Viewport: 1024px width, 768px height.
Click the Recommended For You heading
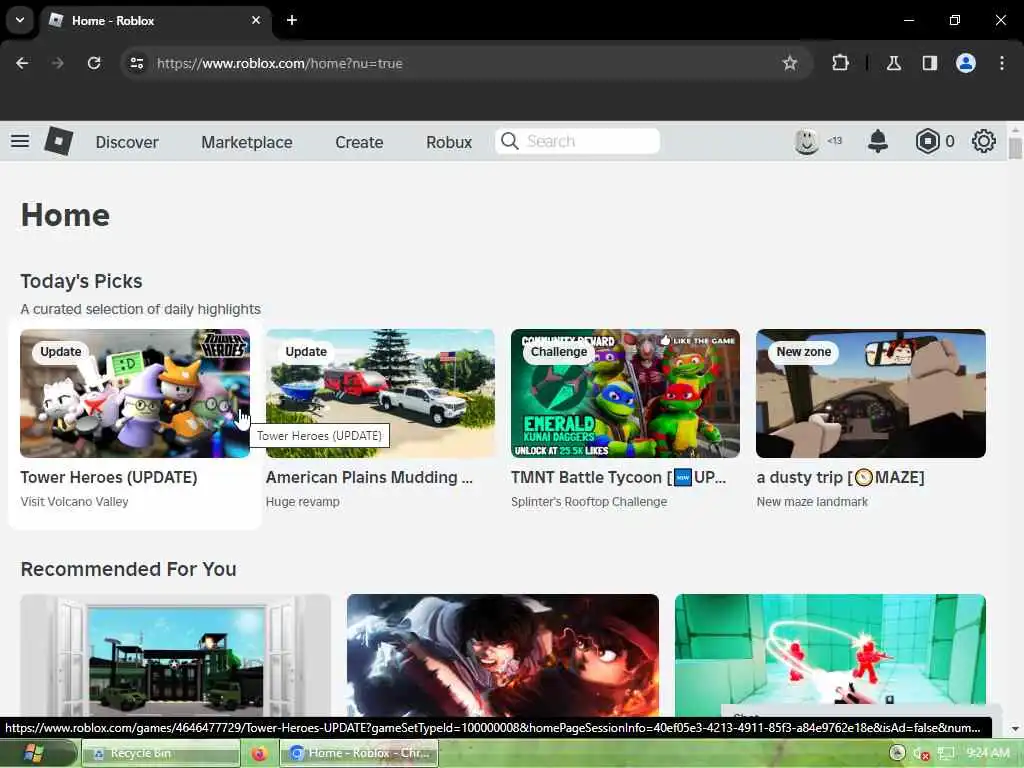coord(129,569)
